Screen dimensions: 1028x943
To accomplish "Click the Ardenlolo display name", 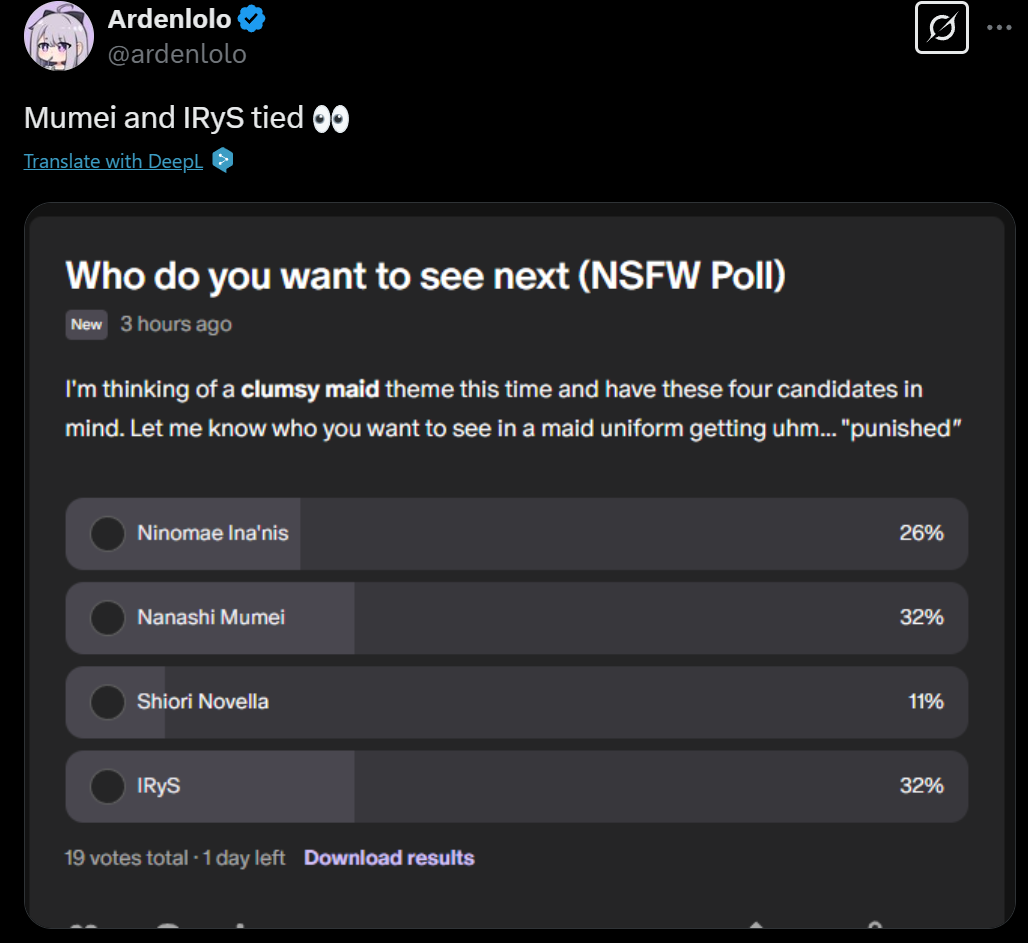I will tap(169, 19).
